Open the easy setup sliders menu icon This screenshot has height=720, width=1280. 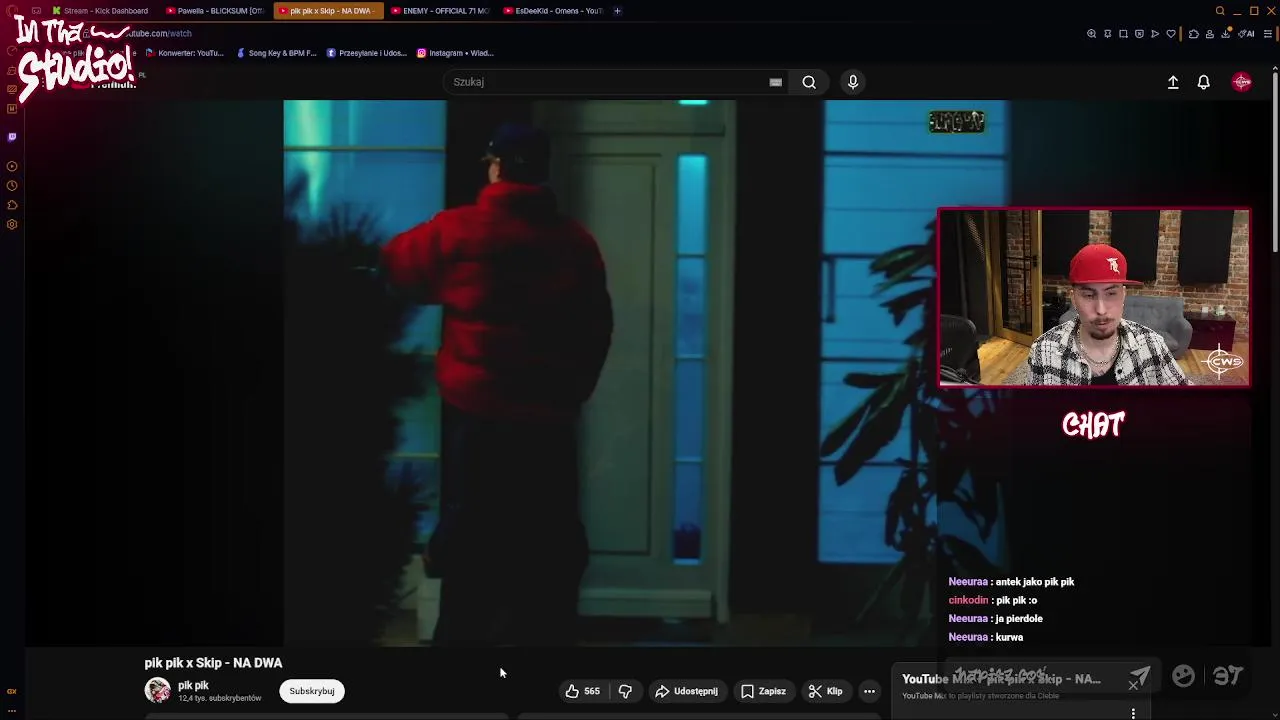(x=1268, y=34)
